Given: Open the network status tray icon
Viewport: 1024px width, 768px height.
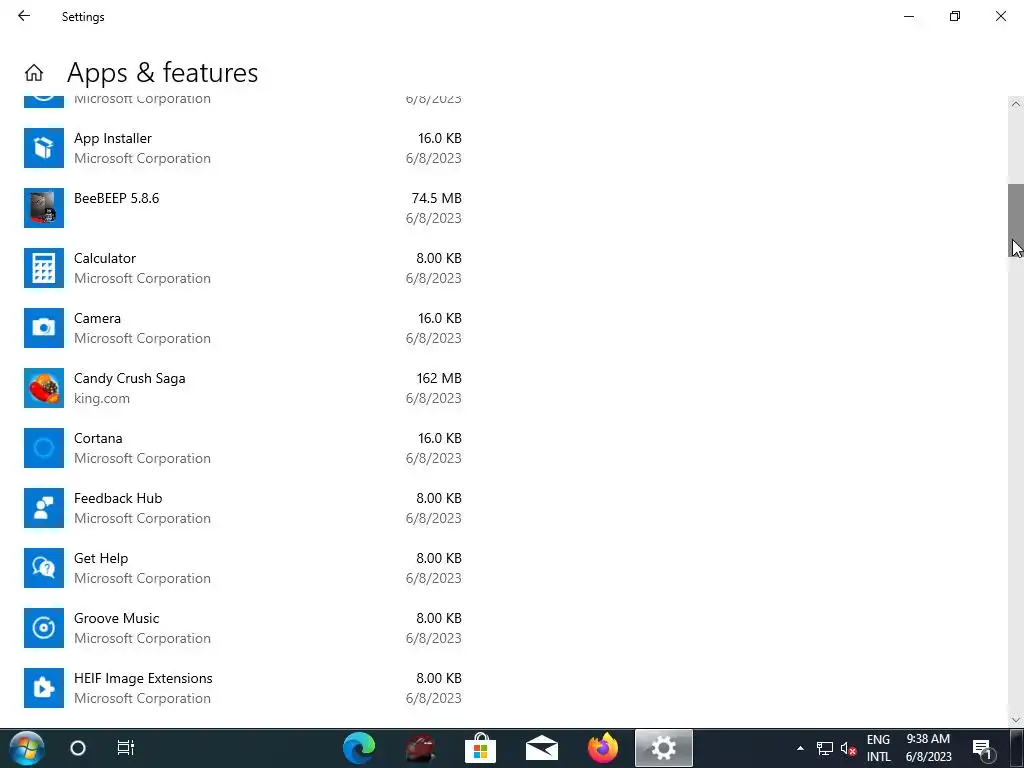Looking at the screenshot, I should [825, 748].
